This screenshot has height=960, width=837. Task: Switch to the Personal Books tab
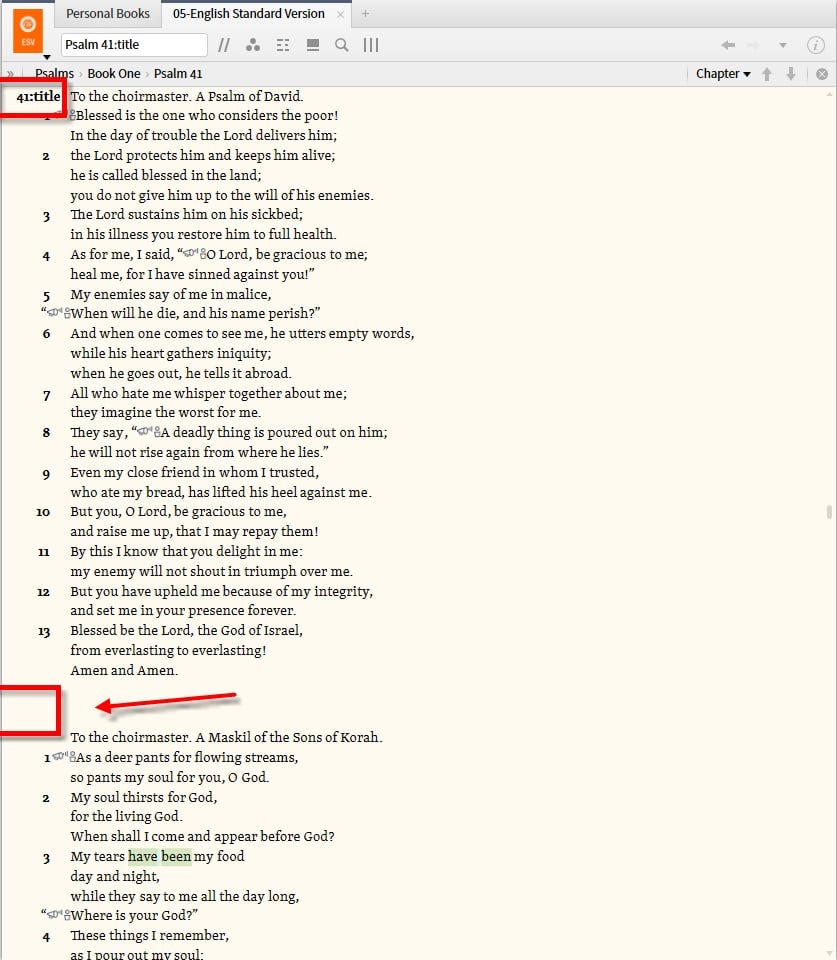[108, 13]
